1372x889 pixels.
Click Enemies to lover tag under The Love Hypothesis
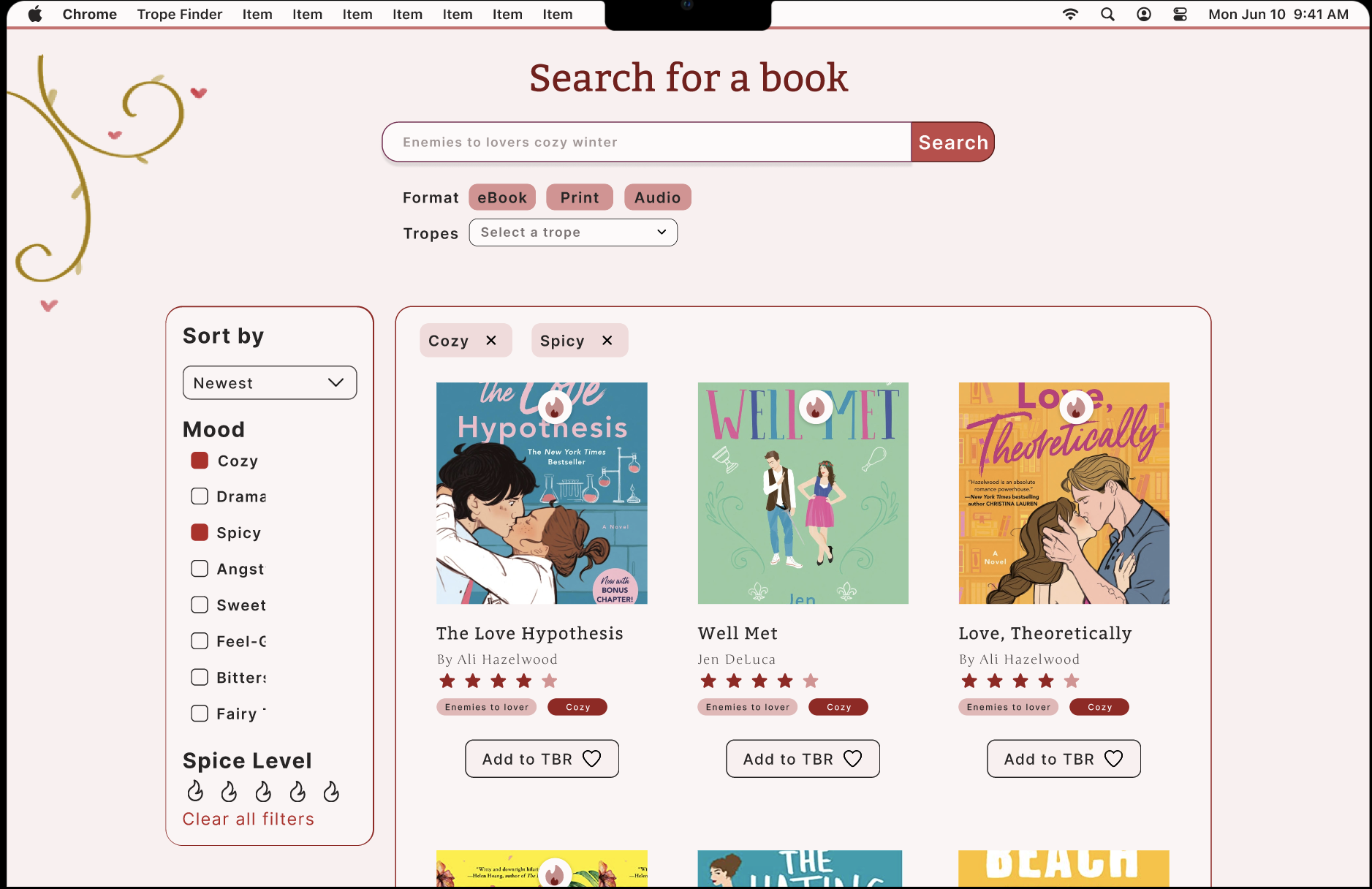click(x=486, y=707)
